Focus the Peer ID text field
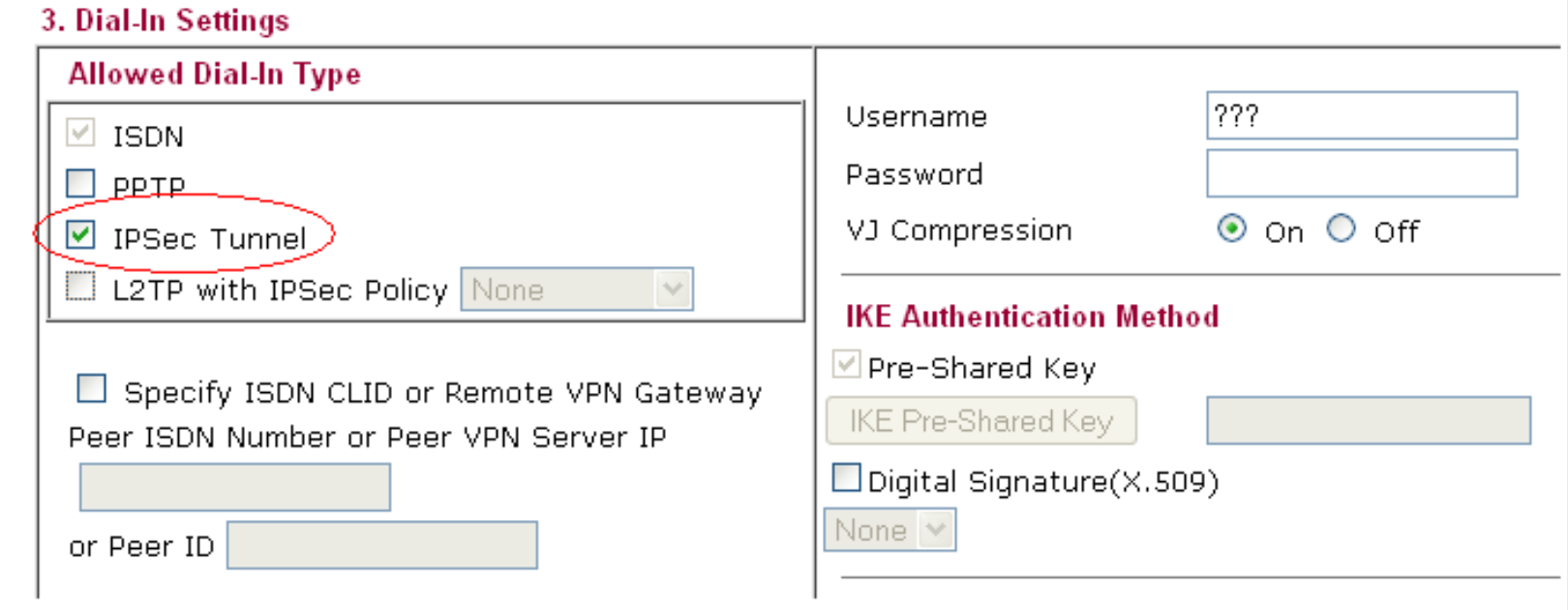Image resolution: width=1568 pixels, height=610 pixels. (382, 545)
